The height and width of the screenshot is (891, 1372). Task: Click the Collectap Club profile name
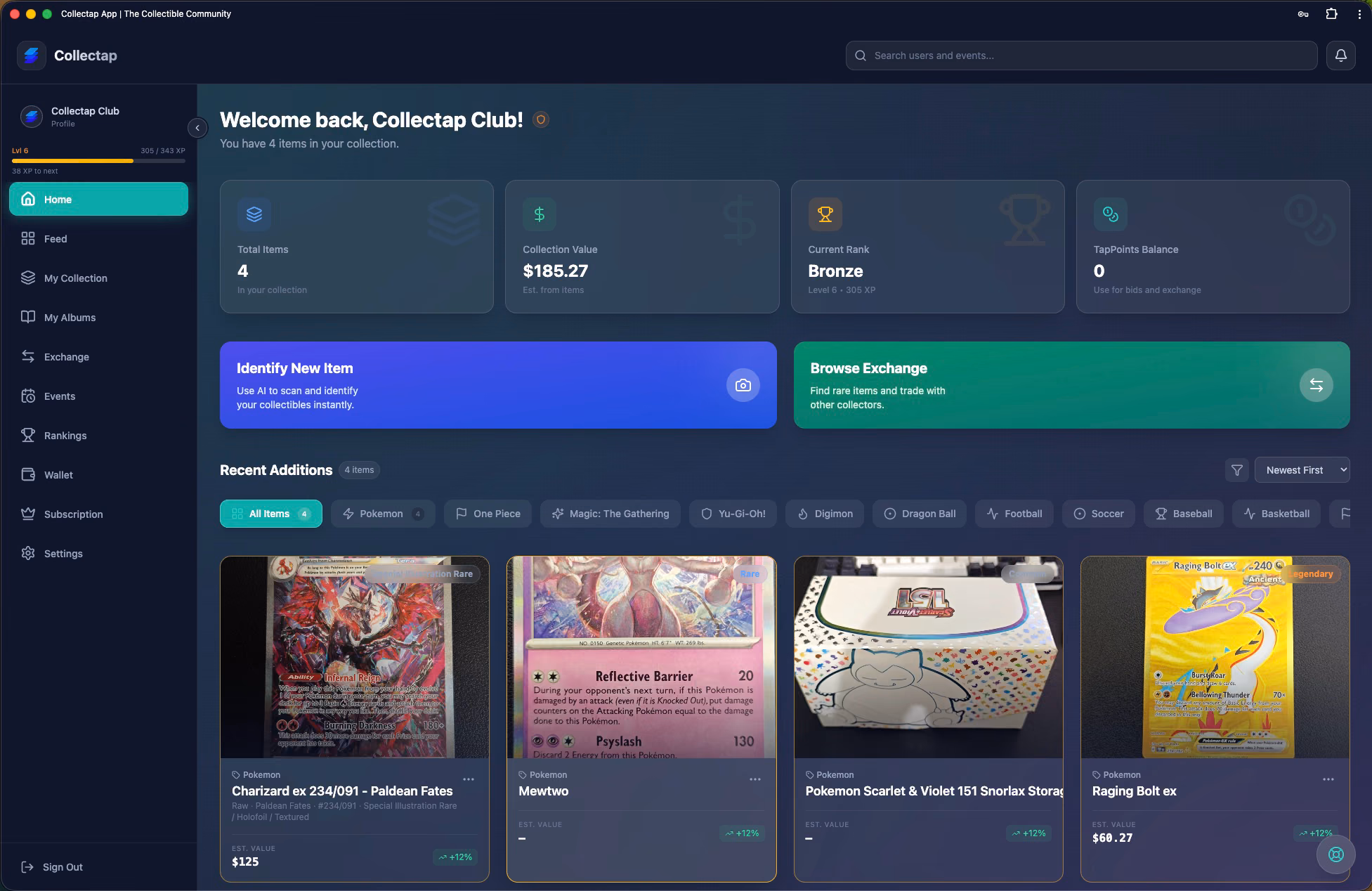tap(85, 111)
